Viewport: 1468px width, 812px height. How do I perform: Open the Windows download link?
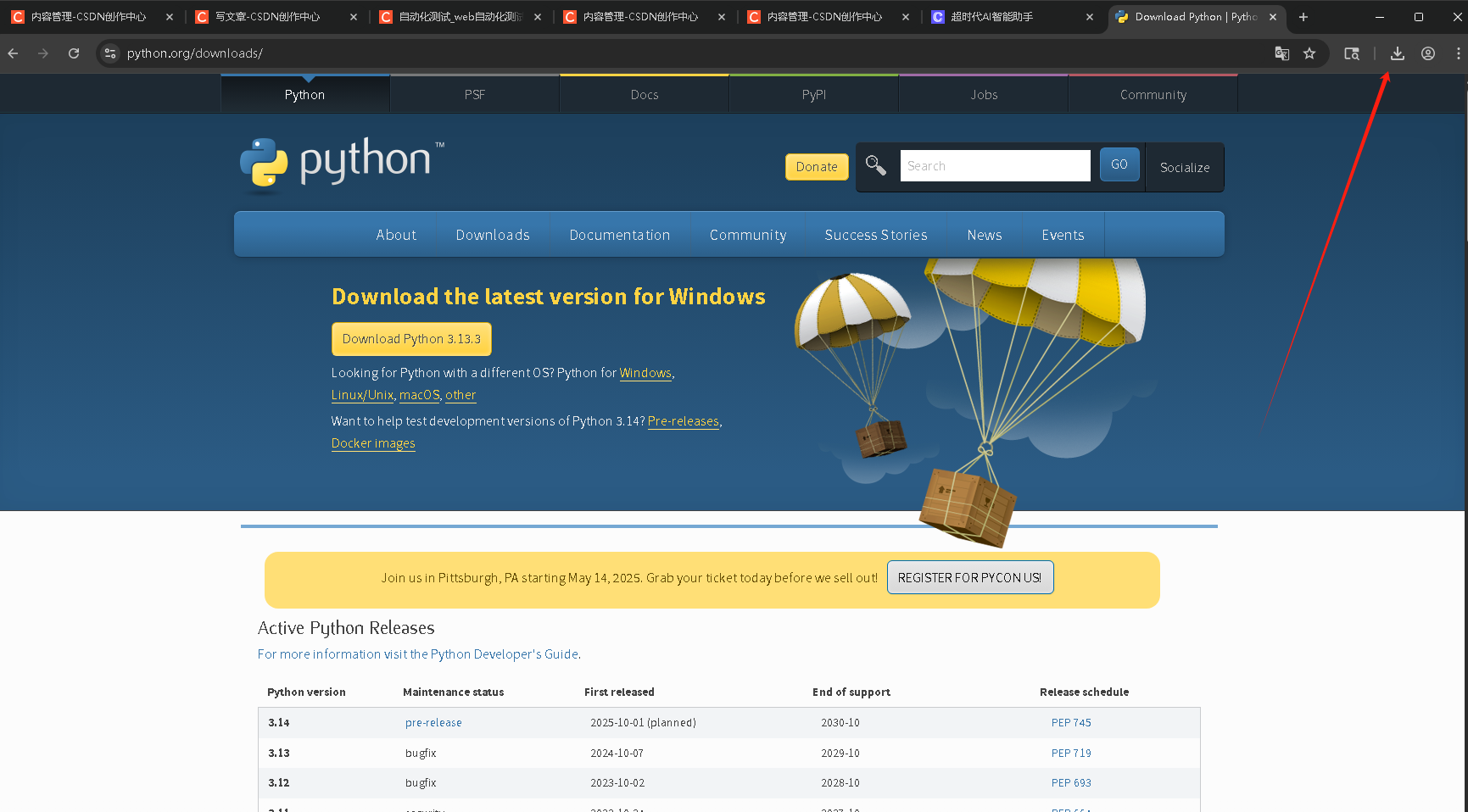pos(645,373)
